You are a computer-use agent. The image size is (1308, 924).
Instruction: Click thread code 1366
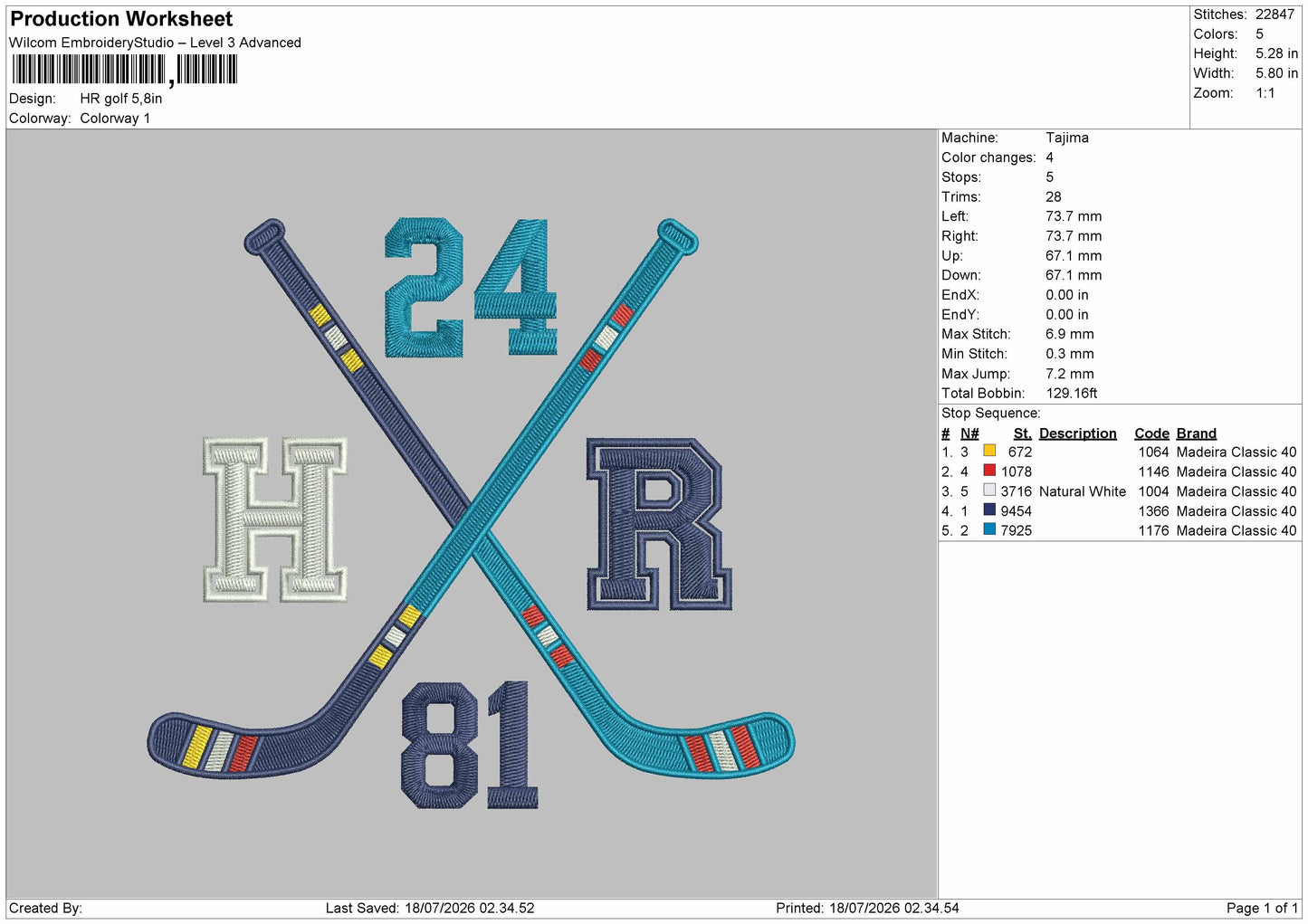point(1153,511)
